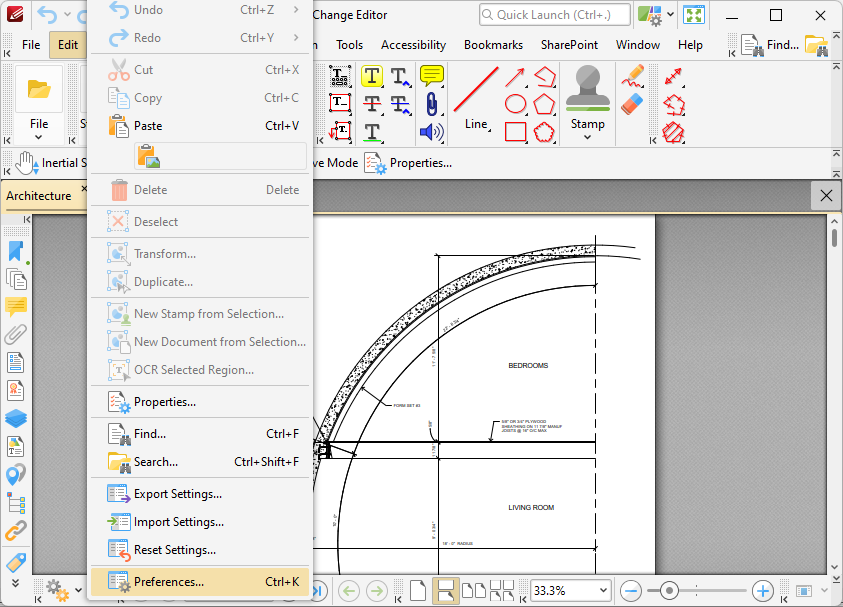
Task: Open the zoom level 33.3% dropdown
Action: click(x=603, y=591)
